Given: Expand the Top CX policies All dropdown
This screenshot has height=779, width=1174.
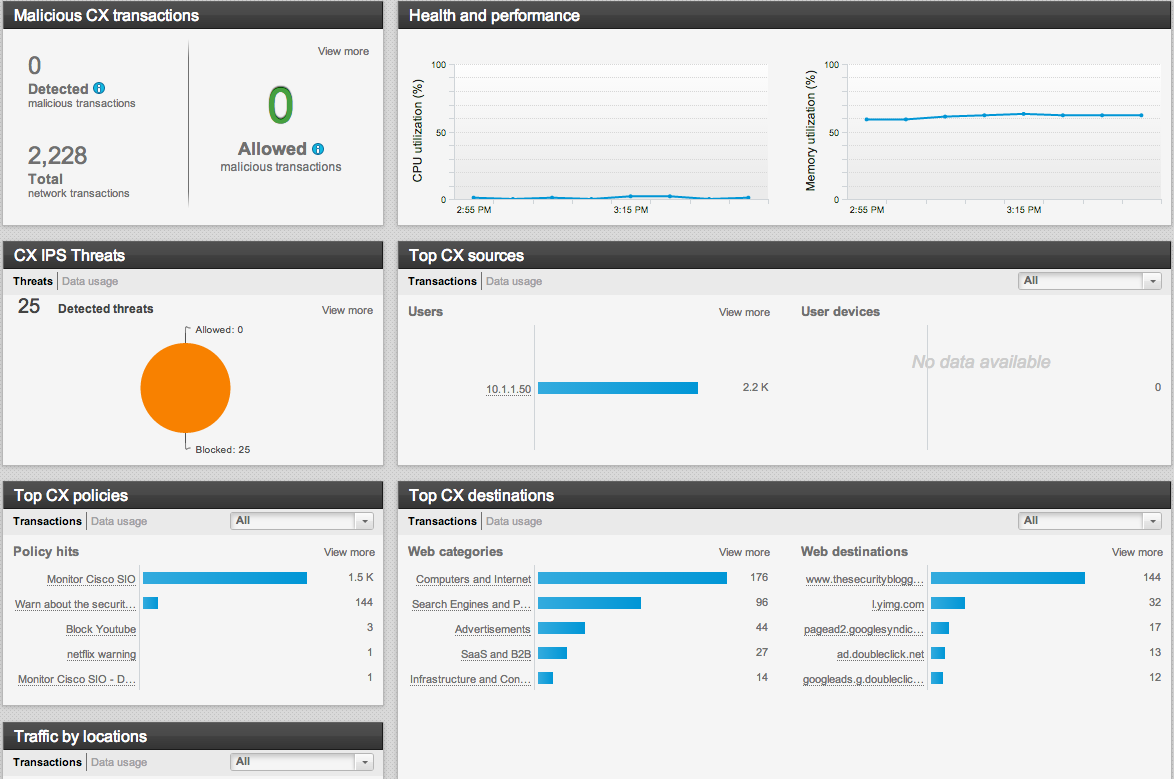Looking at the screenshot, I should (301, 521).
